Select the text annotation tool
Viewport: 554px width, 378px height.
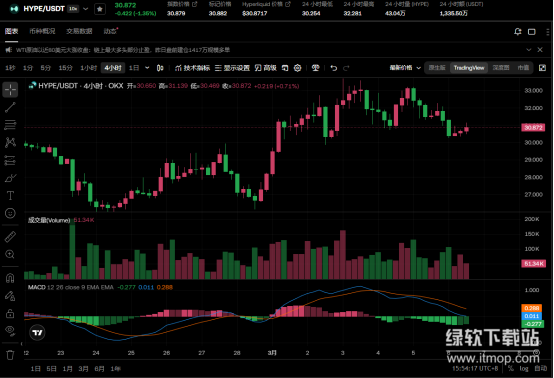(10, 195)
